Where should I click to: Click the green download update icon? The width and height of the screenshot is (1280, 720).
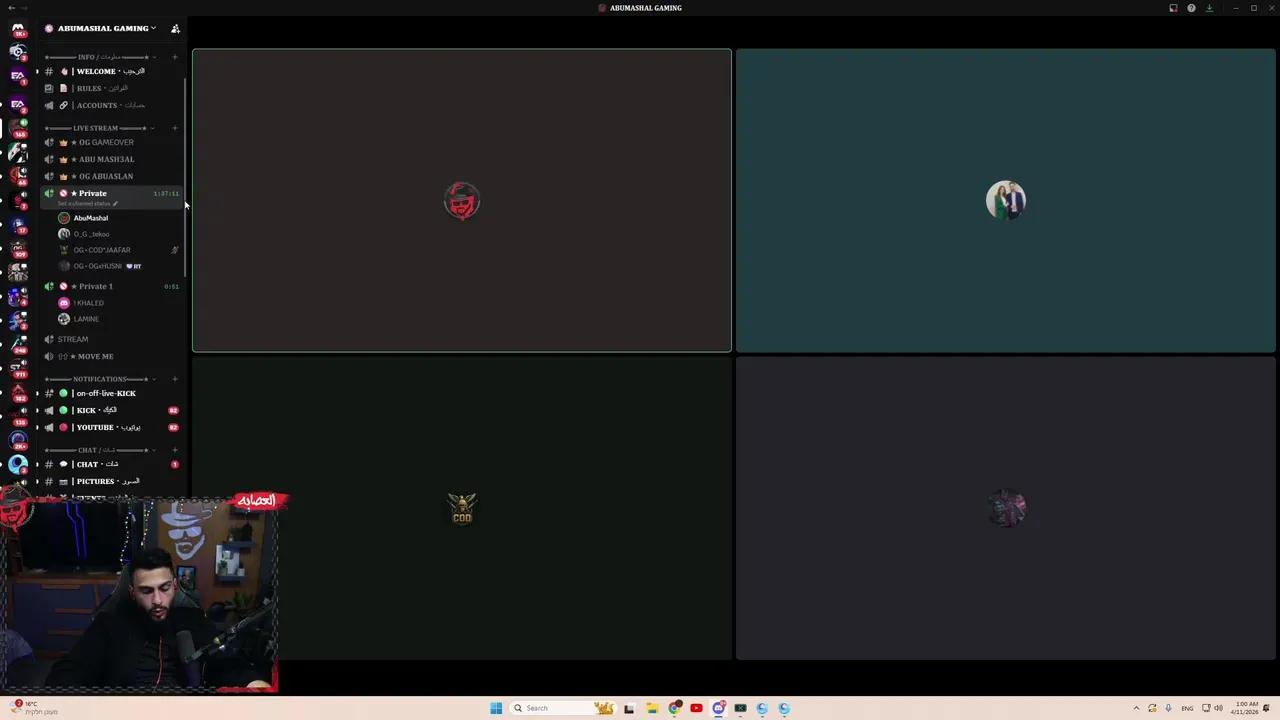1209,8
